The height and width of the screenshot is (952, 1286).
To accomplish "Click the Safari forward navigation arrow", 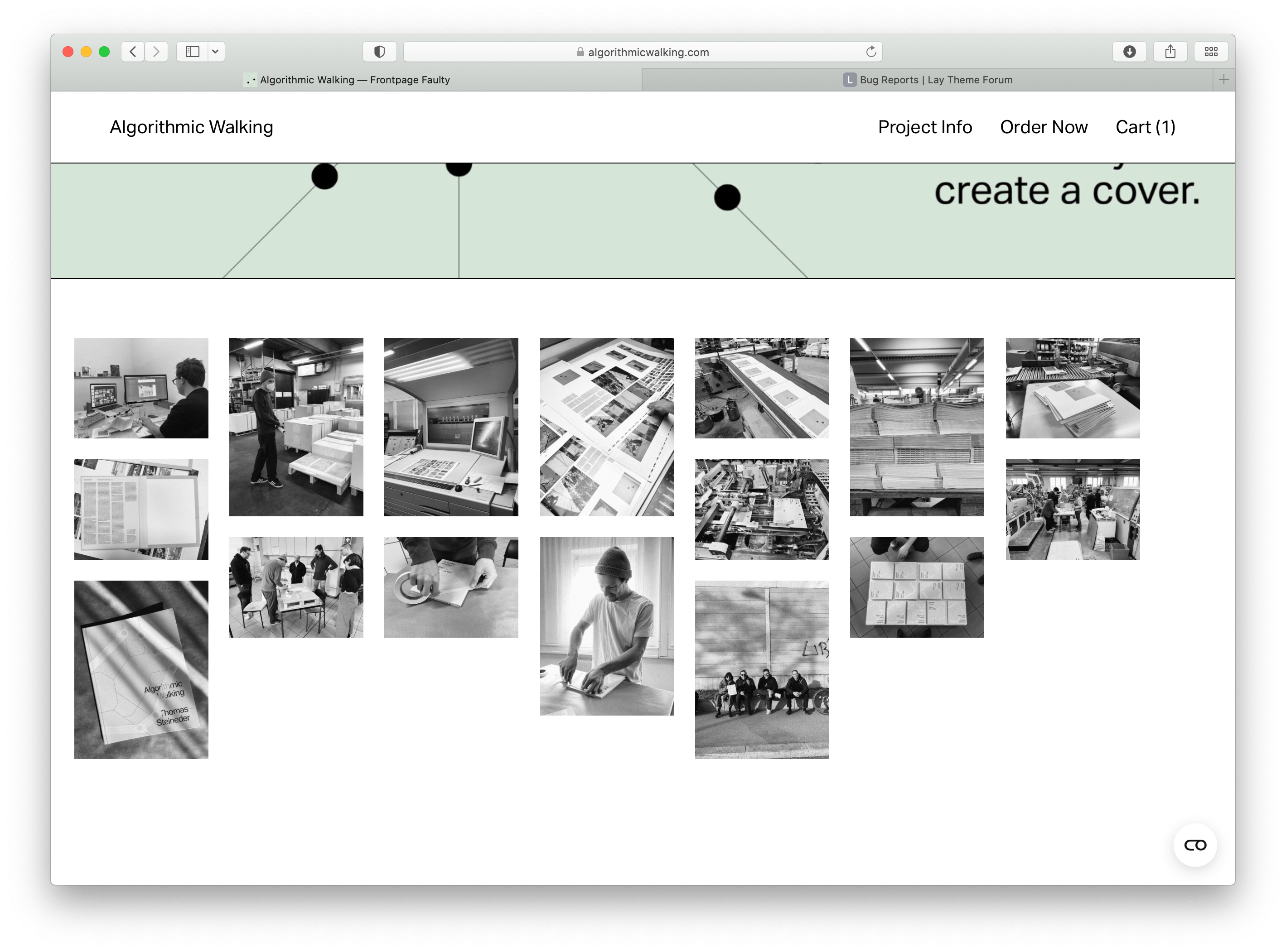I will (156, 52).
